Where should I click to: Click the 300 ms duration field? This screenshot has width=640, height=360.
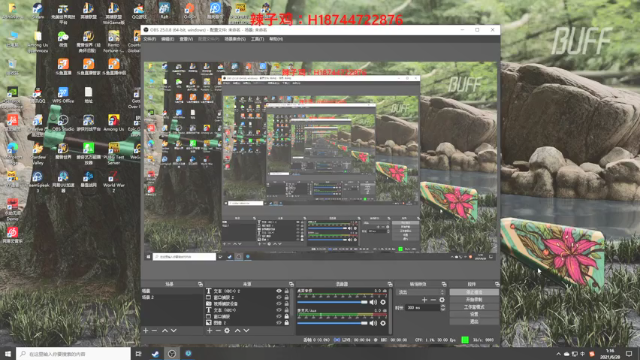click(423, 308)
